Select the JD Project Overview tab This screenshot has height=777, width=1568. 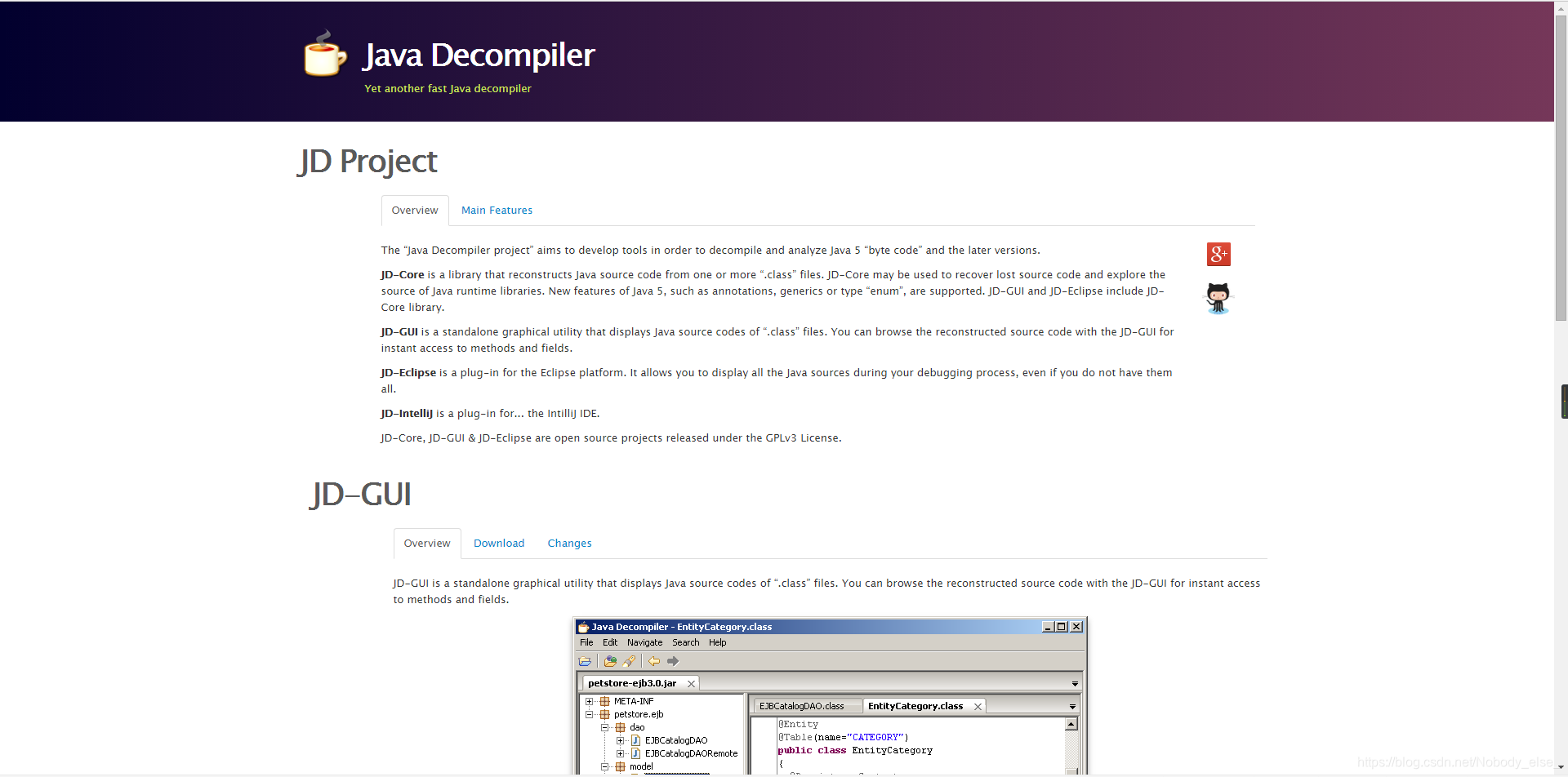point(415,211)
